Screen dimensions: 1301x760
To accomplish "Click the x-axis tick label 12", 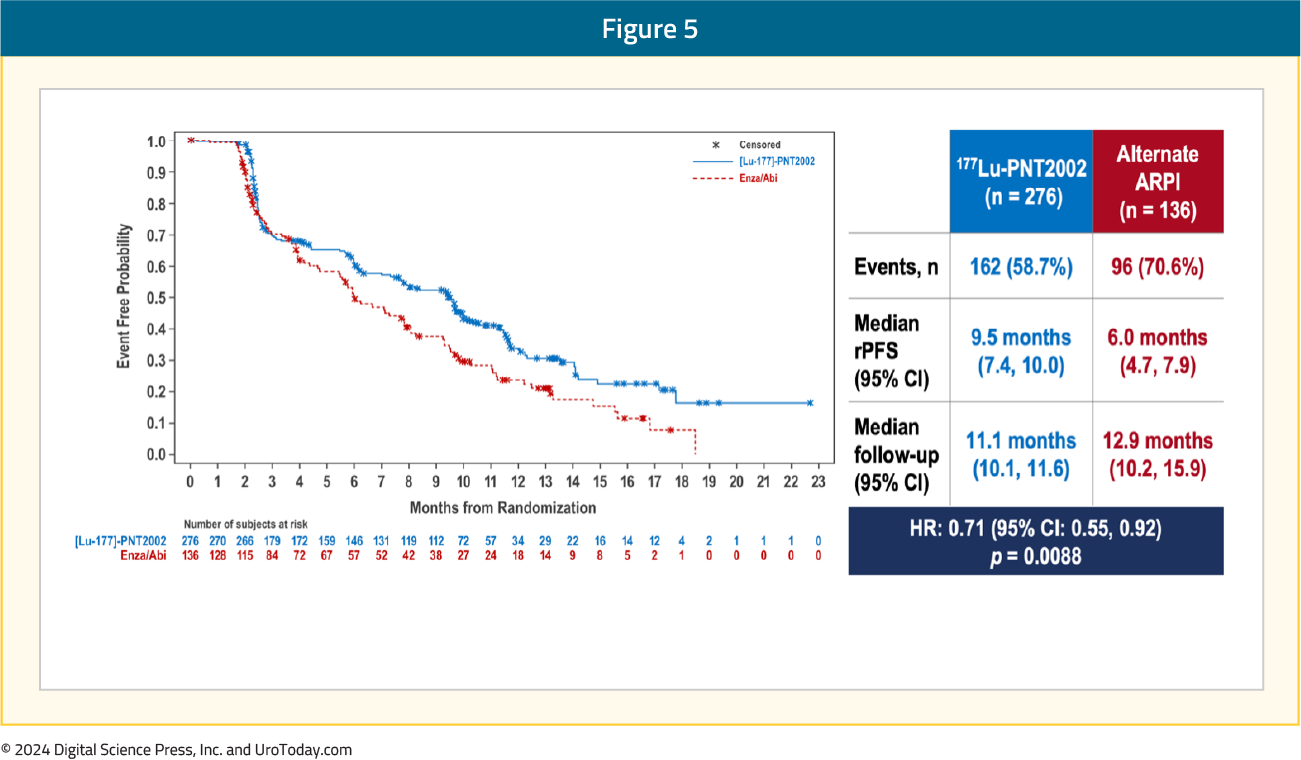I will (517, 482).
